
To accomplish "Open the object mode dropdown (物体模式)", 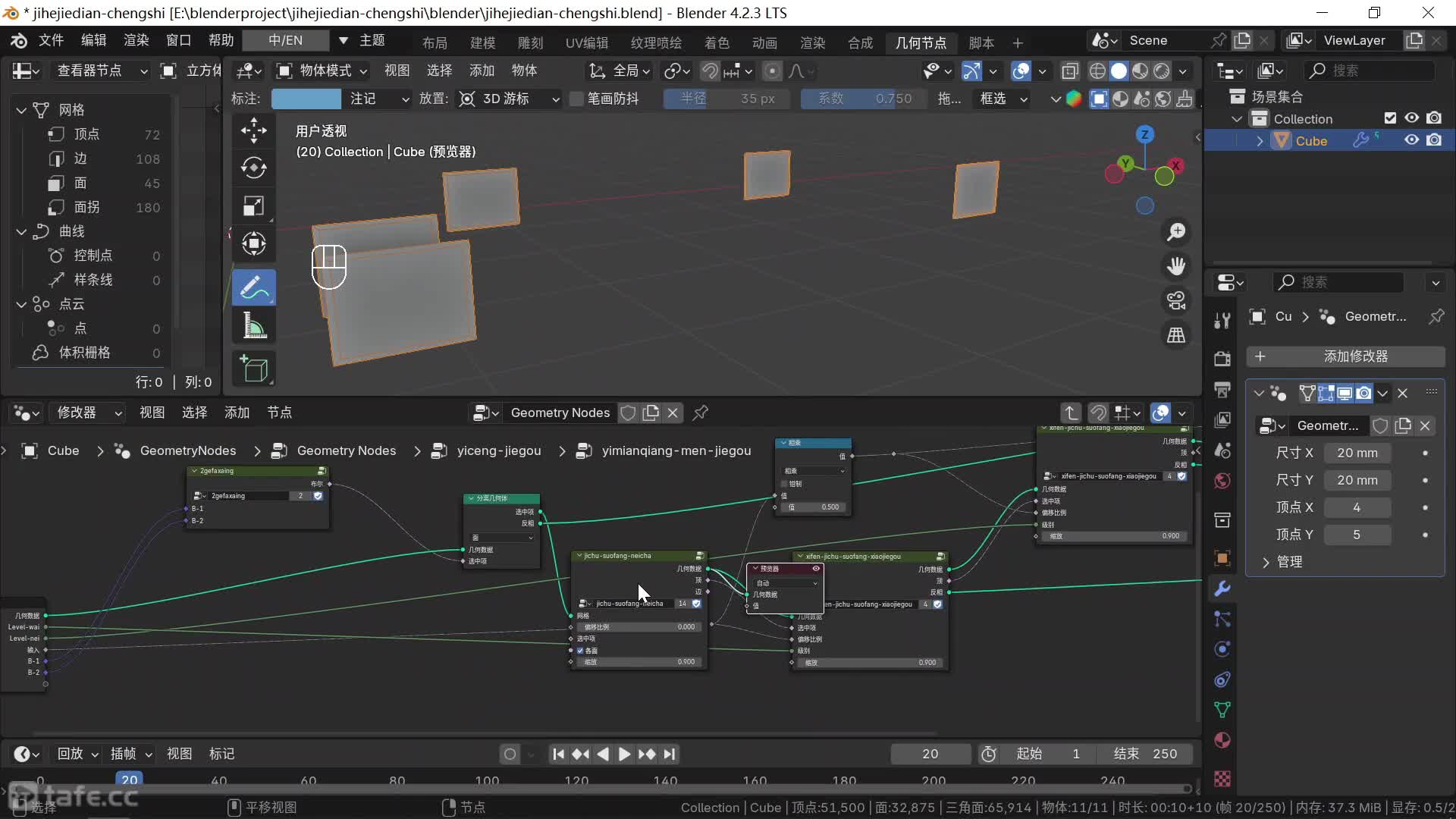I will point(322,71).
